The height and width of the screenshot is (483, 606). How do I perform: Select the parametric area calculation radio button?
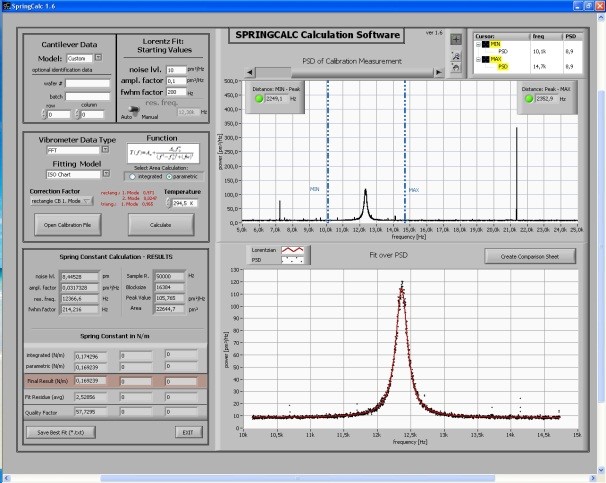point(169,177)
